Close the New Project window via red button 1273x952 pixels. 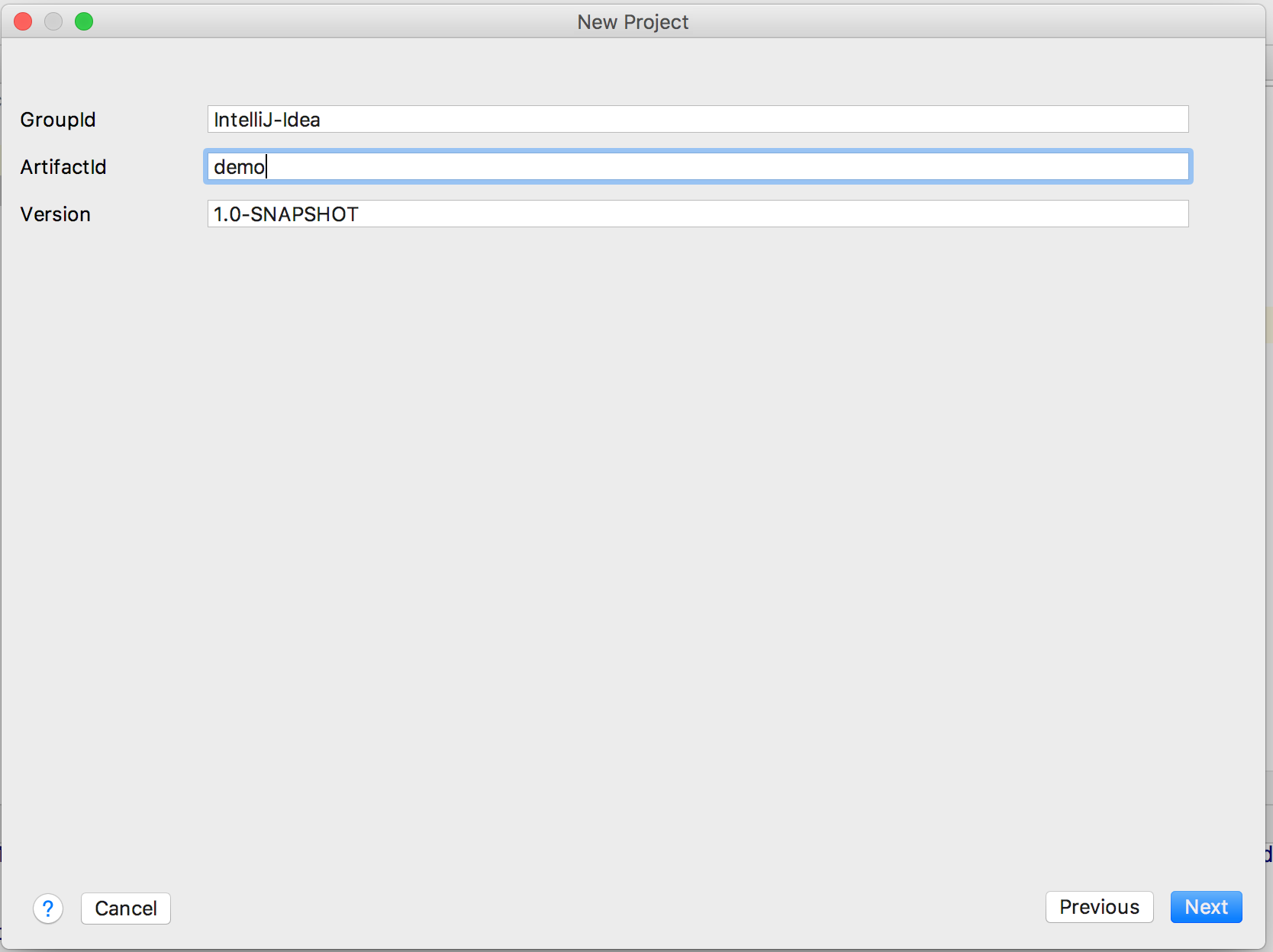click(23, 21)
